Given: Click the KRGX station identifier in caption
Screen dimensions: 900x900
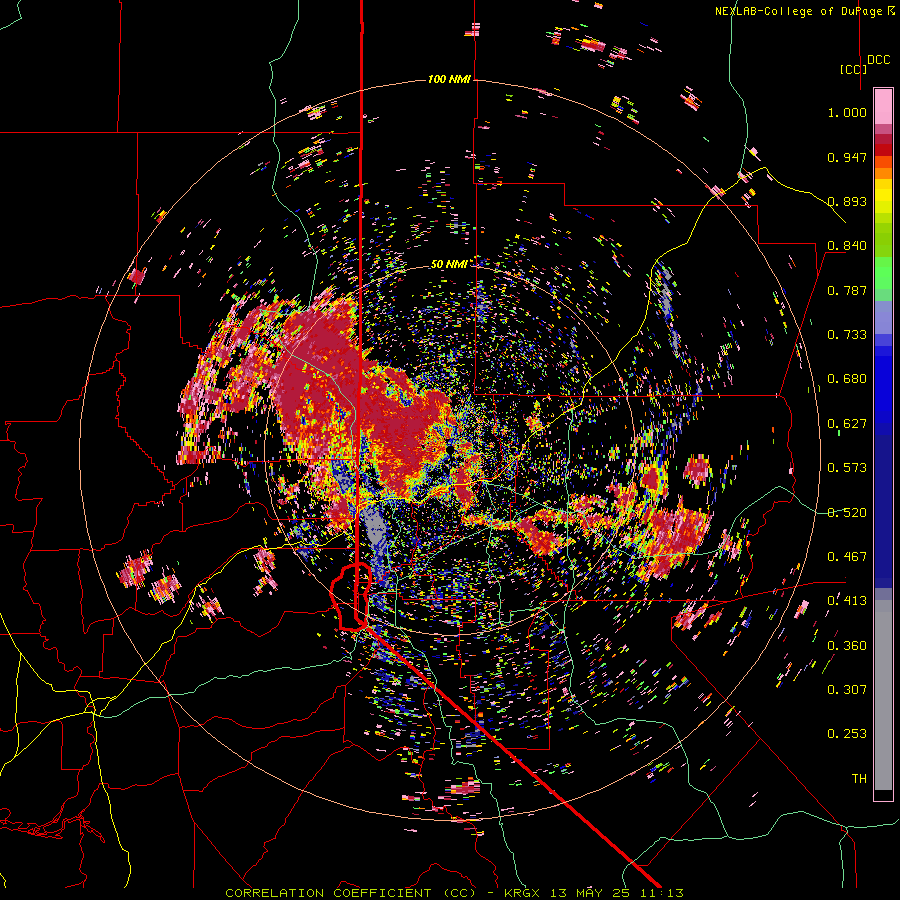Looking at the screenshot, I should pos(523,893).
